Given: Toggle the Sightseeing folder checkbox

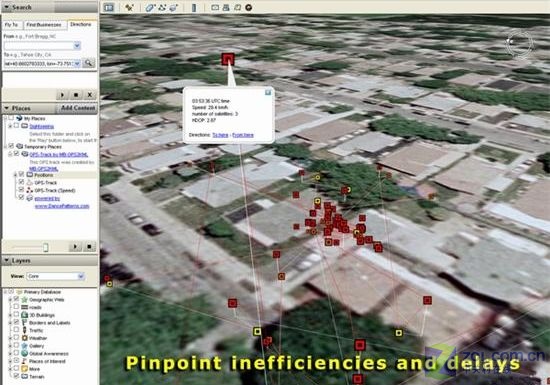Looking at the screenshot, I should [x=16, y=126].
